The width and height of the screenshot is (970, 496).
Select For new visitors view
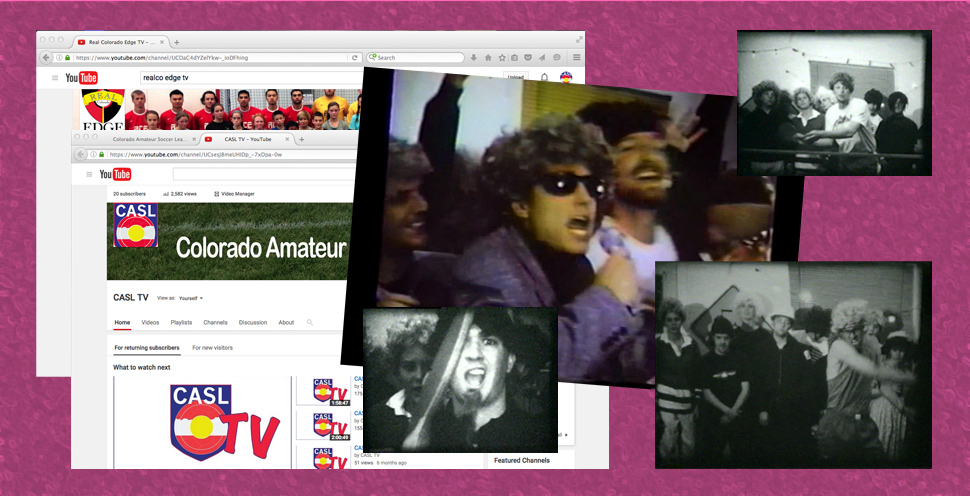point(212,348)
